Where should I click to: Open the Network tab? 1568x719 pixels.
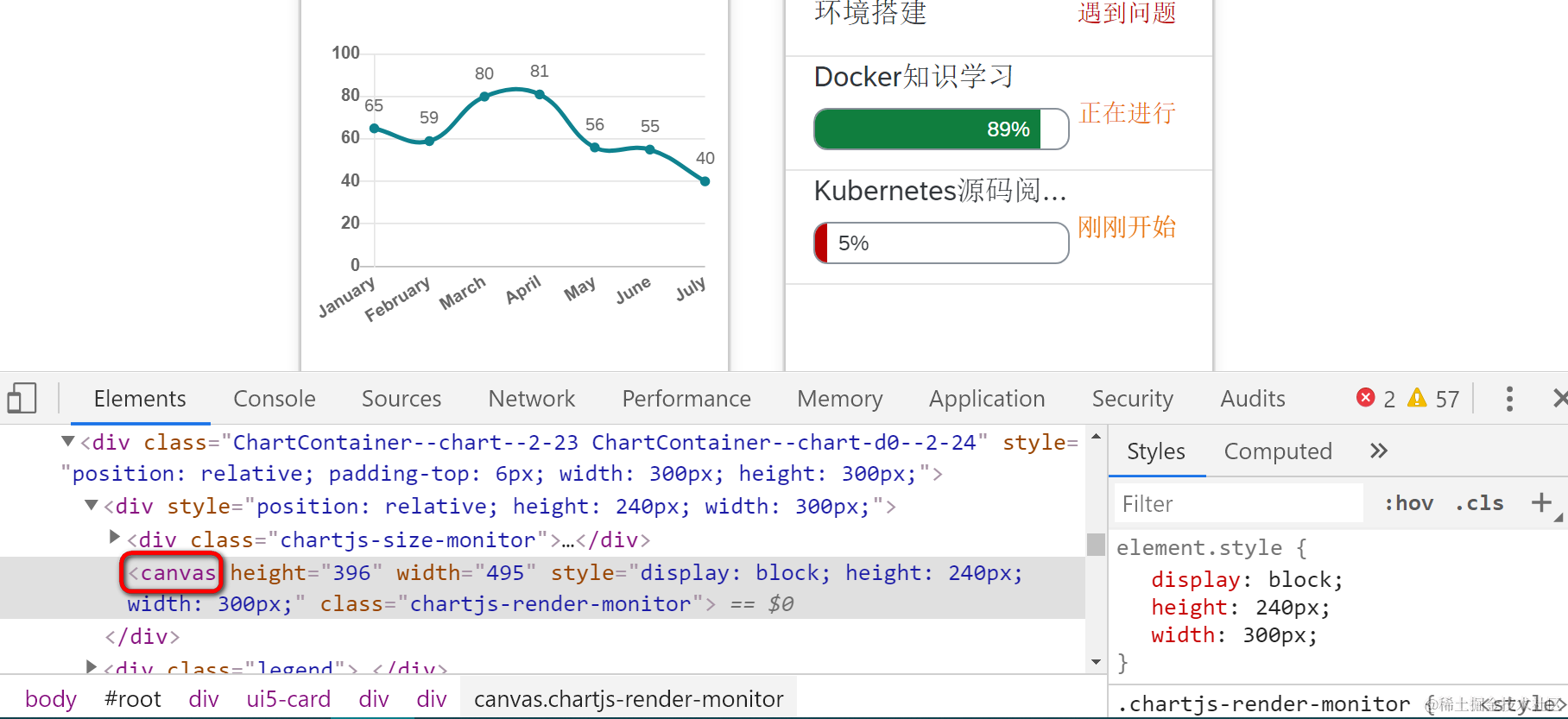(x=531, y=399)
